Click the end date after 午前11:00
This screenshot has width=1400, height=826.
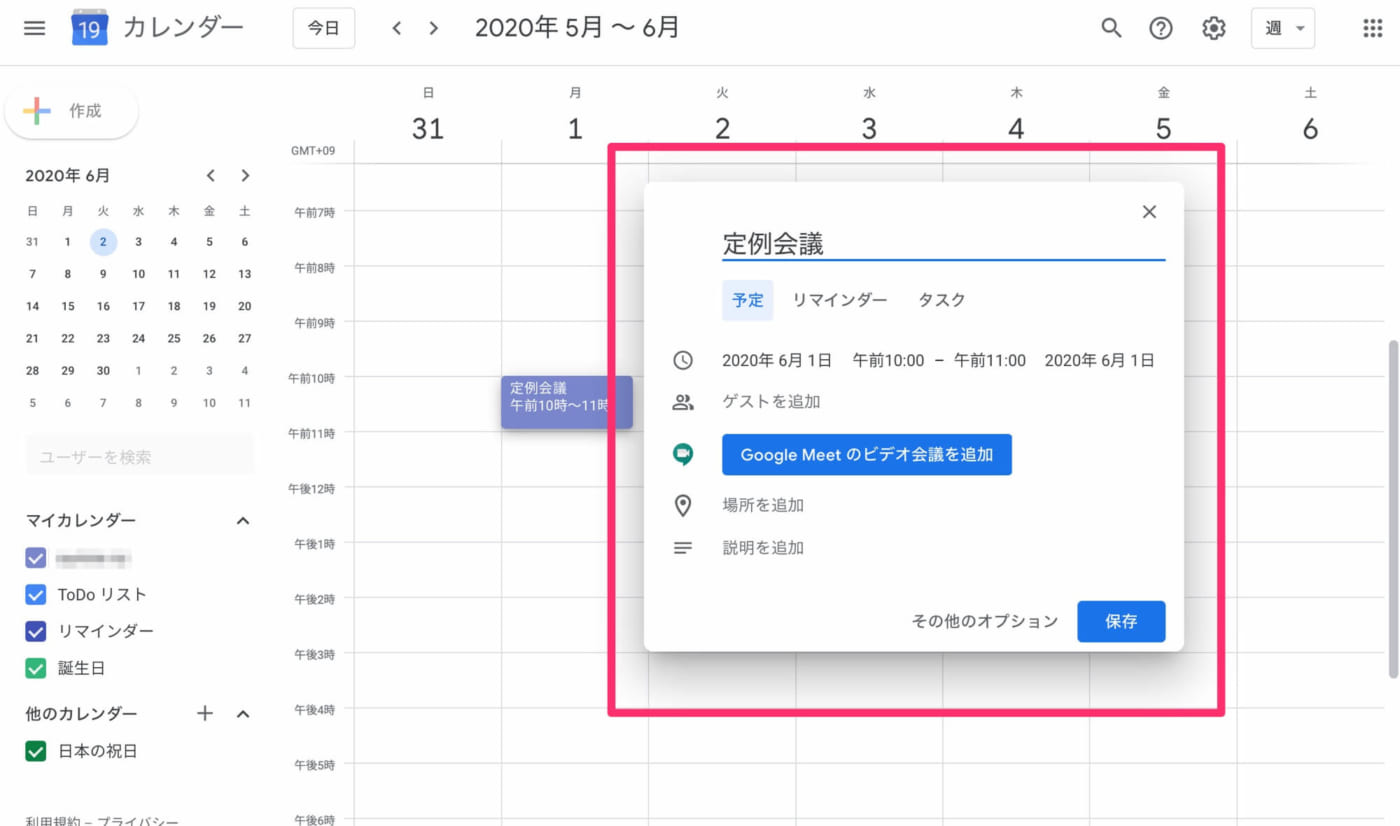(x=1100, y=361)
